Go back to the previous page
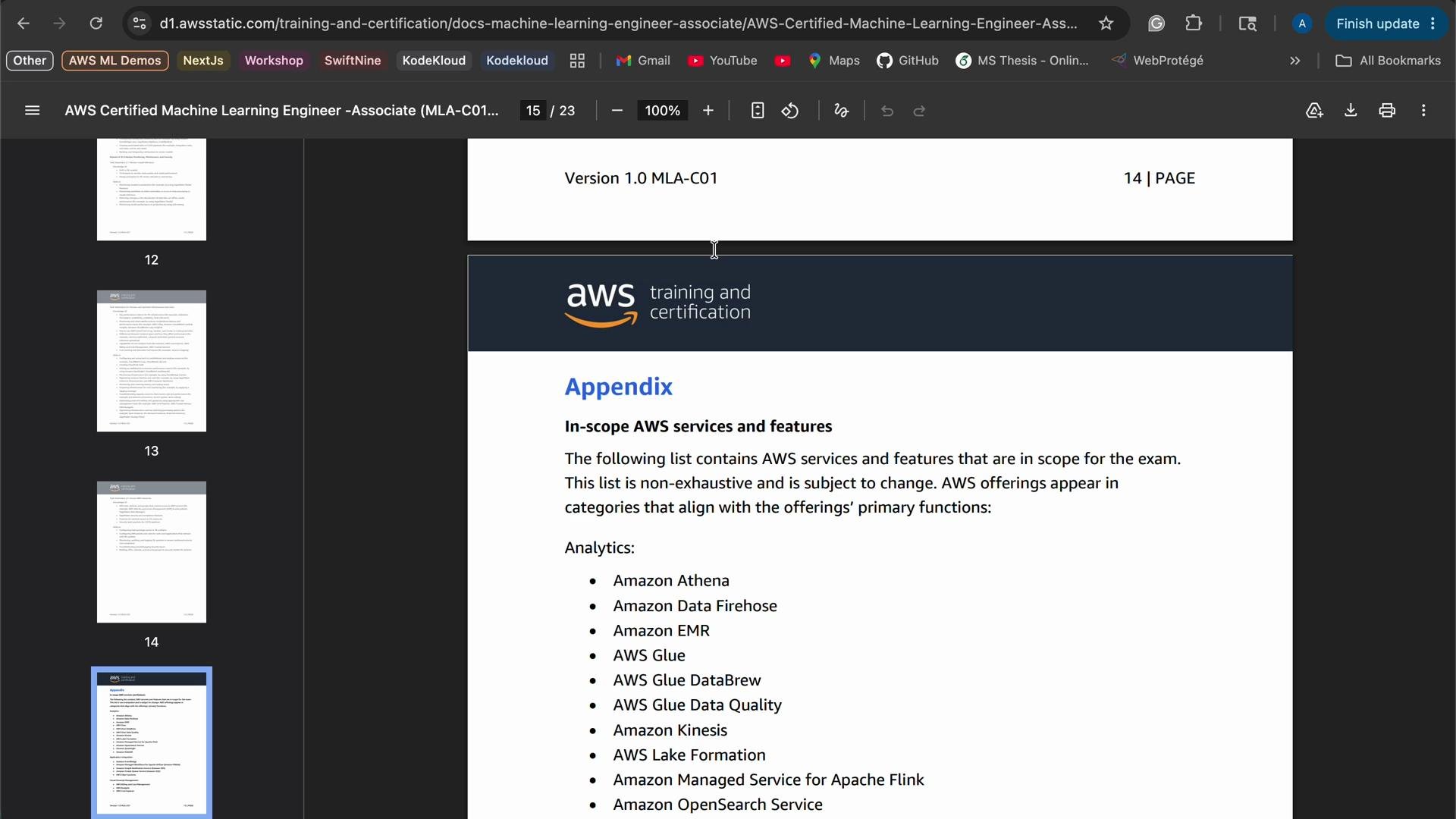 (x=24, y=24)
